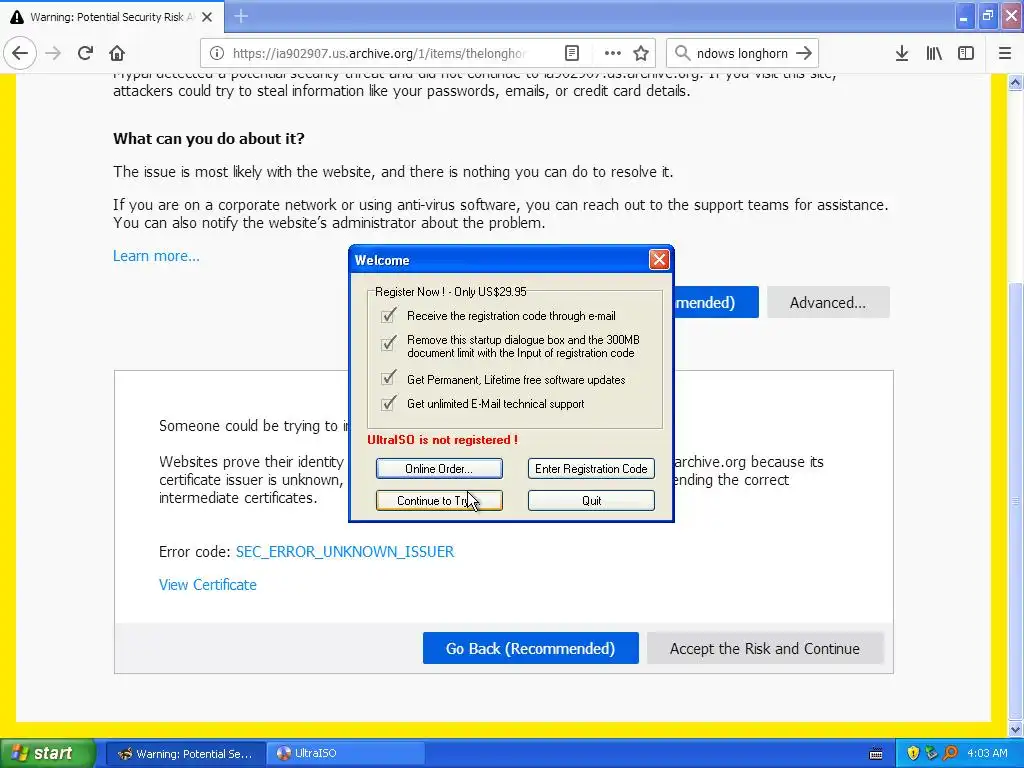
Task: Open a new tab with plus icon
Action: [x=241, y=16]
